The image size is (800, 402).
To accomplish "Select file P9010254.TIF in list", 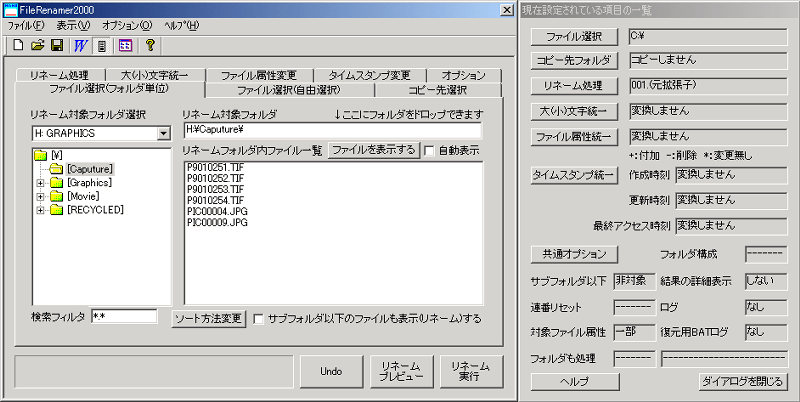I will click(x=215, y=200).
